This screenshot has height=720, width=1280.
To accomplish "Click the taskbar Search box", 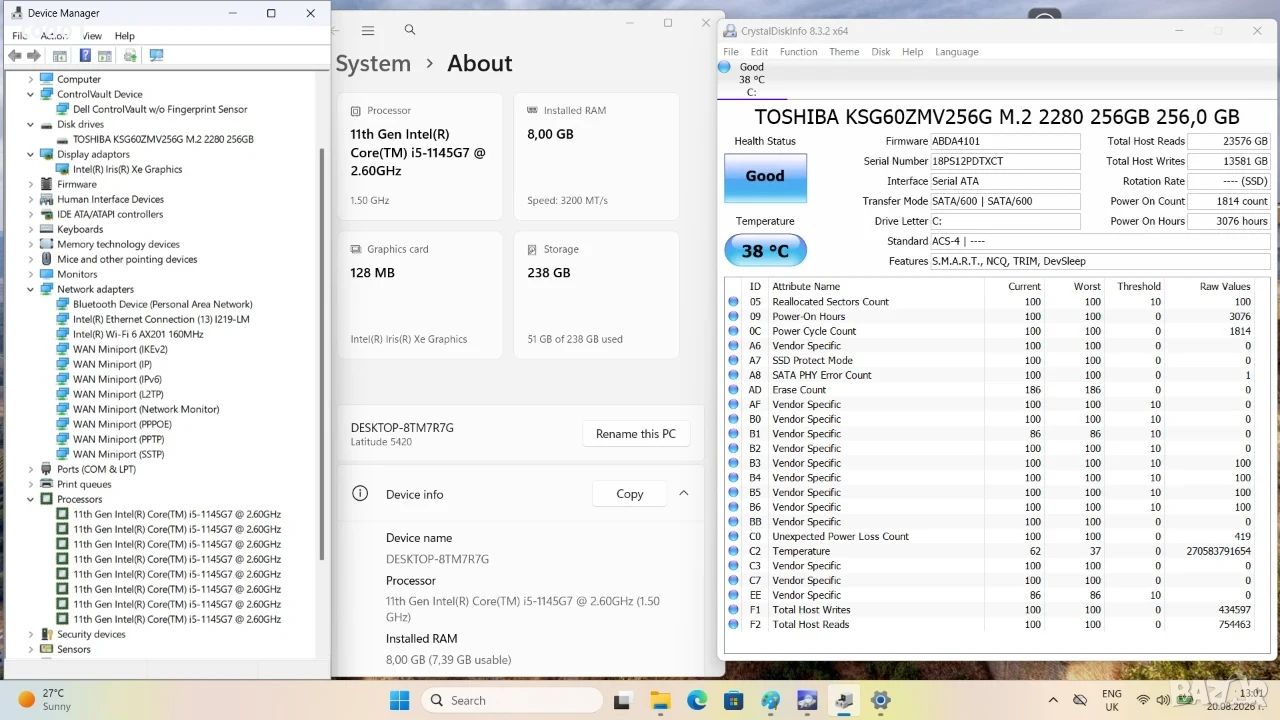I will point(514,700).
